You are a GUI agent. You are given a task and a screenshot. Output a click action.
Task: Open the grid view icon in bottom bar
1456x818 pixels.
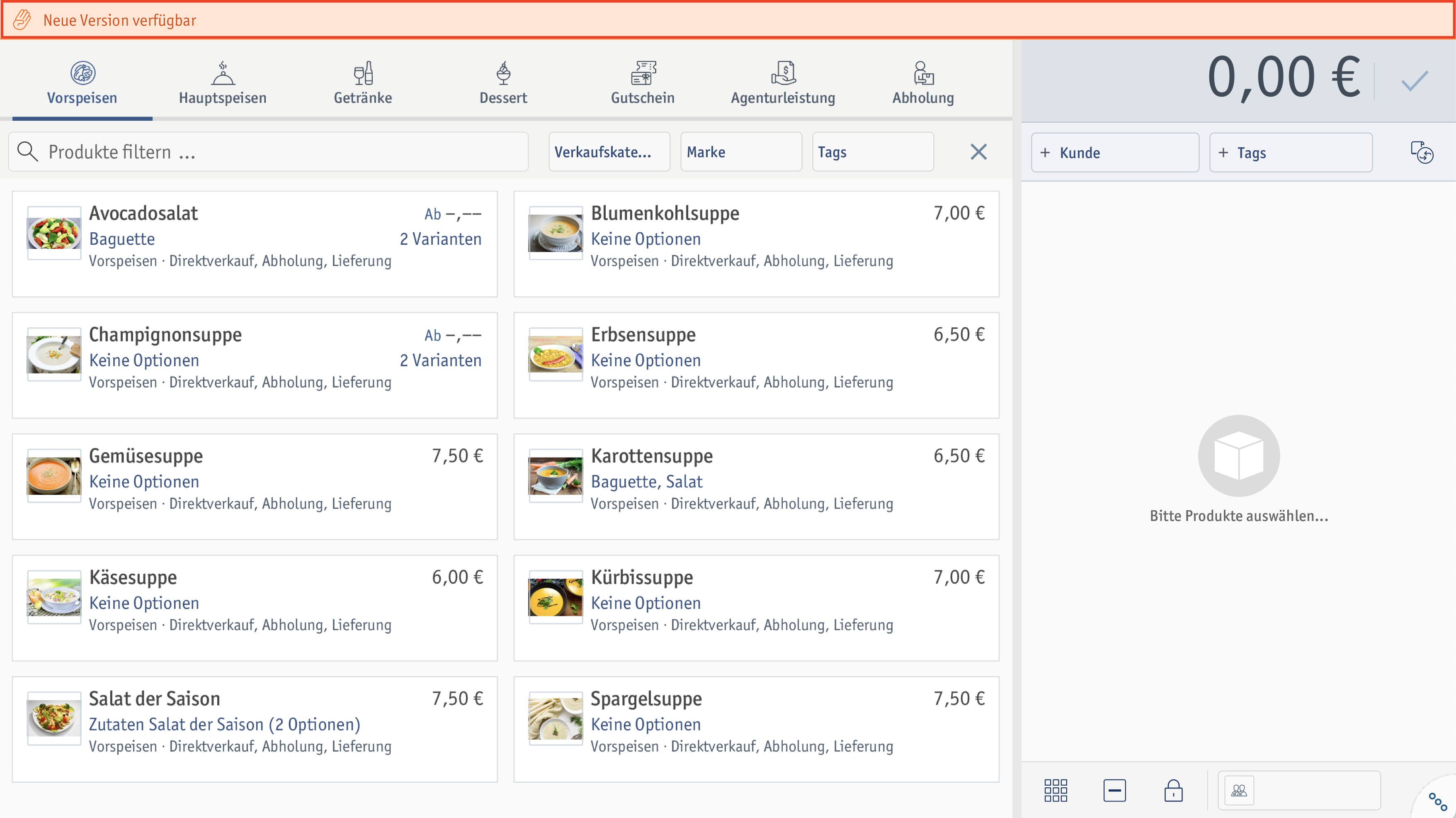point(1055,790)
